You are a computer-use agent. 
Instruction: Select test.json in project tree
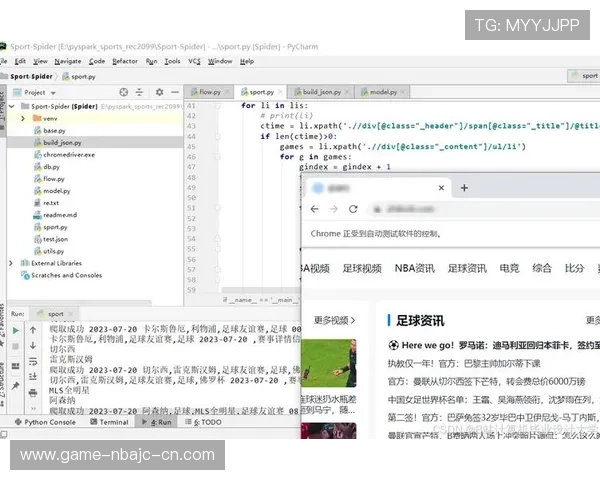point(51,239)
